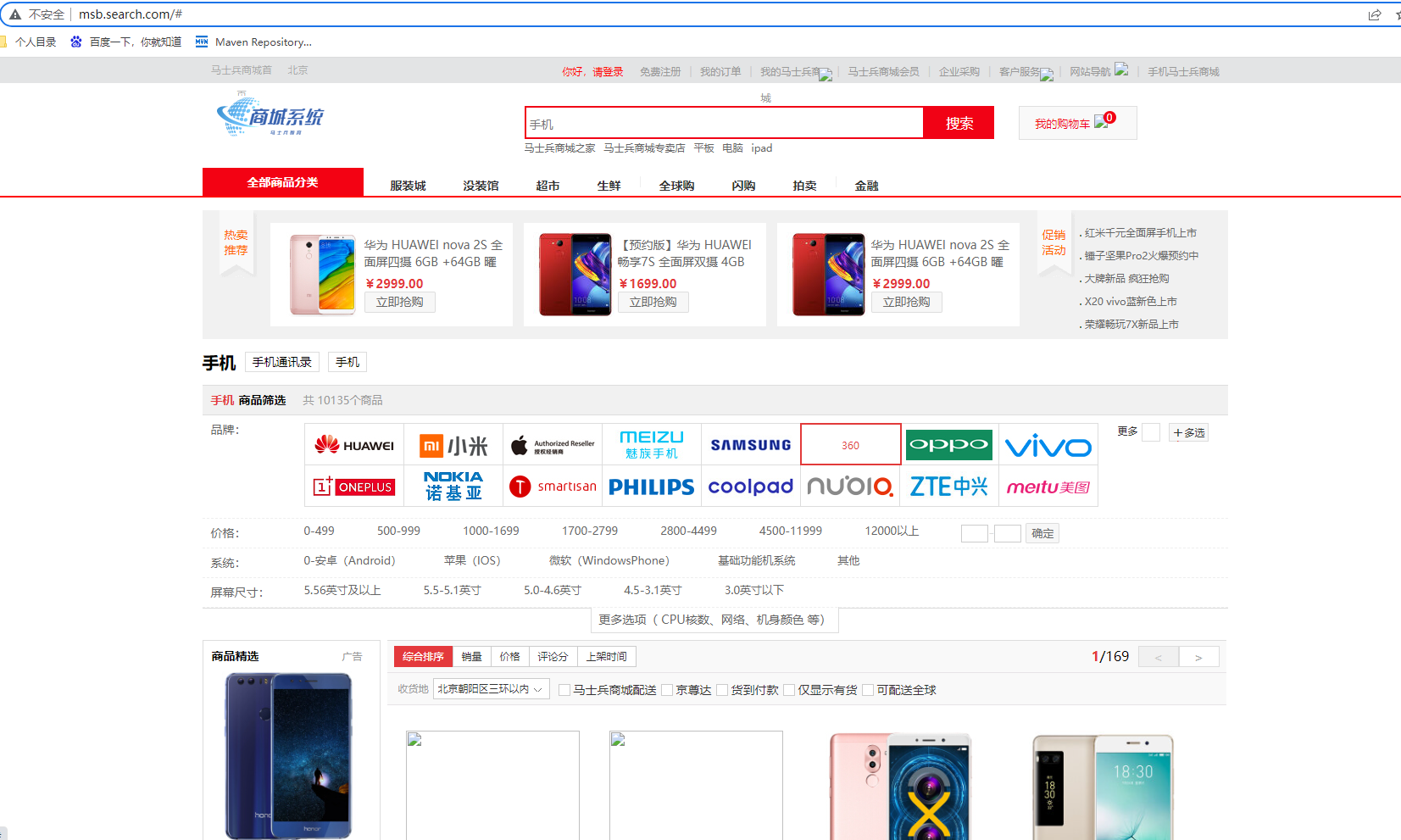This screenshot has height=840, width=1401.
Task: Click the Huawei brand logo
Action: coord(354,445)
